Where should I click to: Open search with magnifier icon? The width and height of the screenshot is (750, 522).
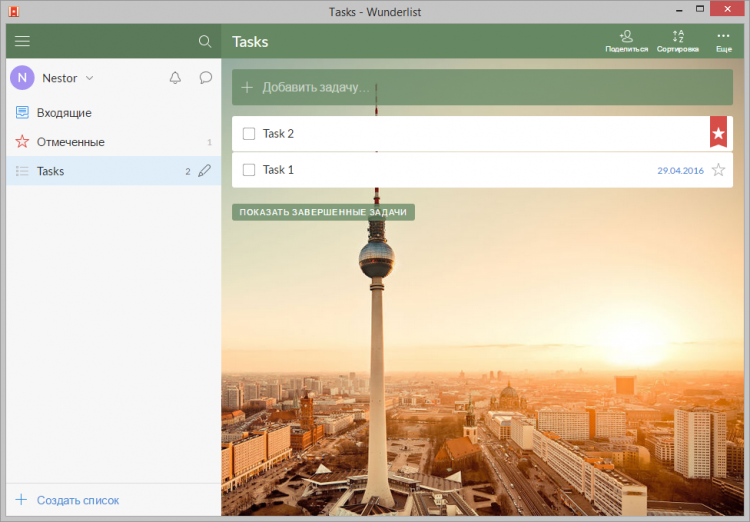[x=205, y=41]
